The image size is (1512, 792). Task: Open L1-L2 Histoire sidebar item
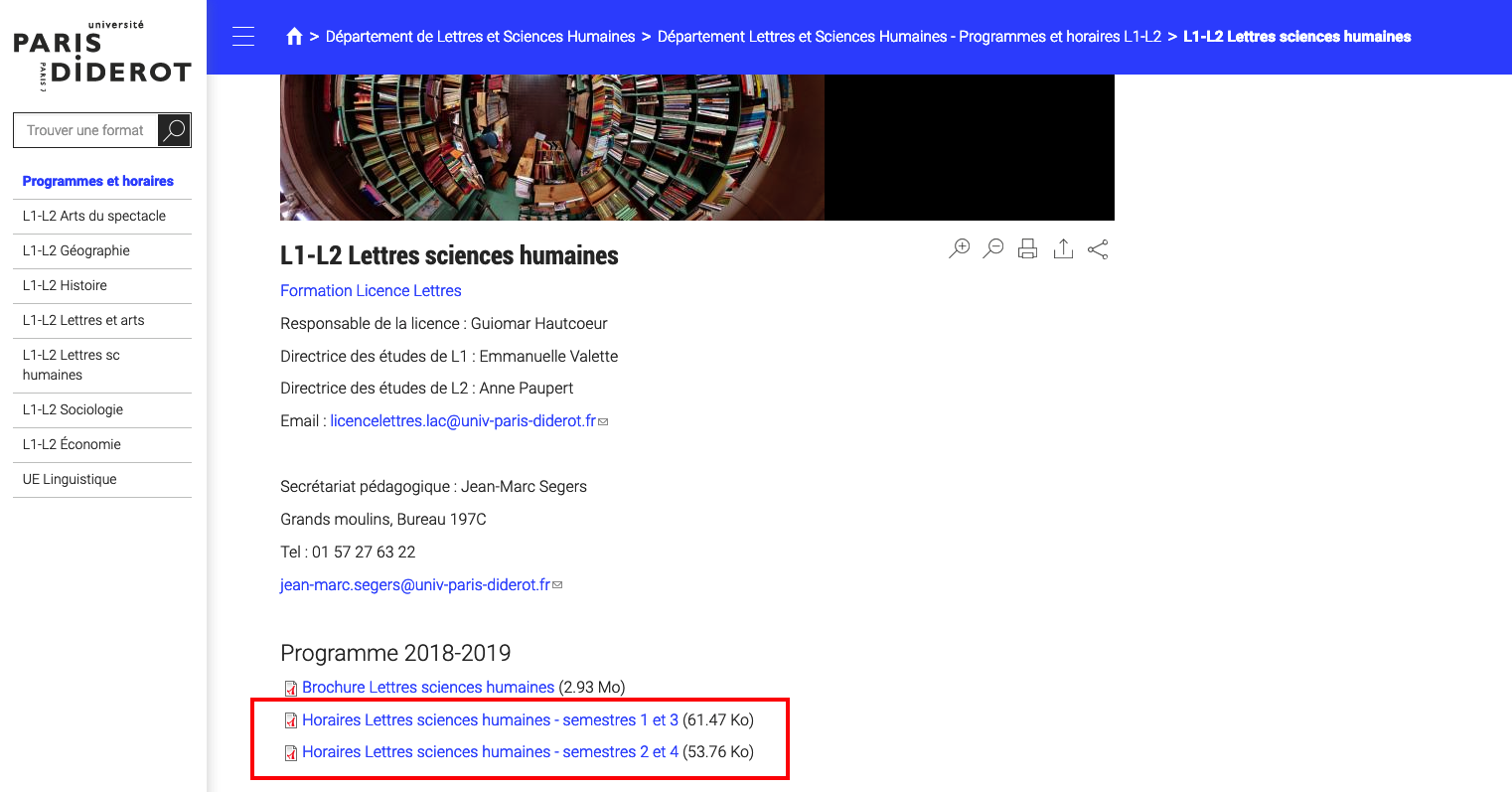point(65,285)
